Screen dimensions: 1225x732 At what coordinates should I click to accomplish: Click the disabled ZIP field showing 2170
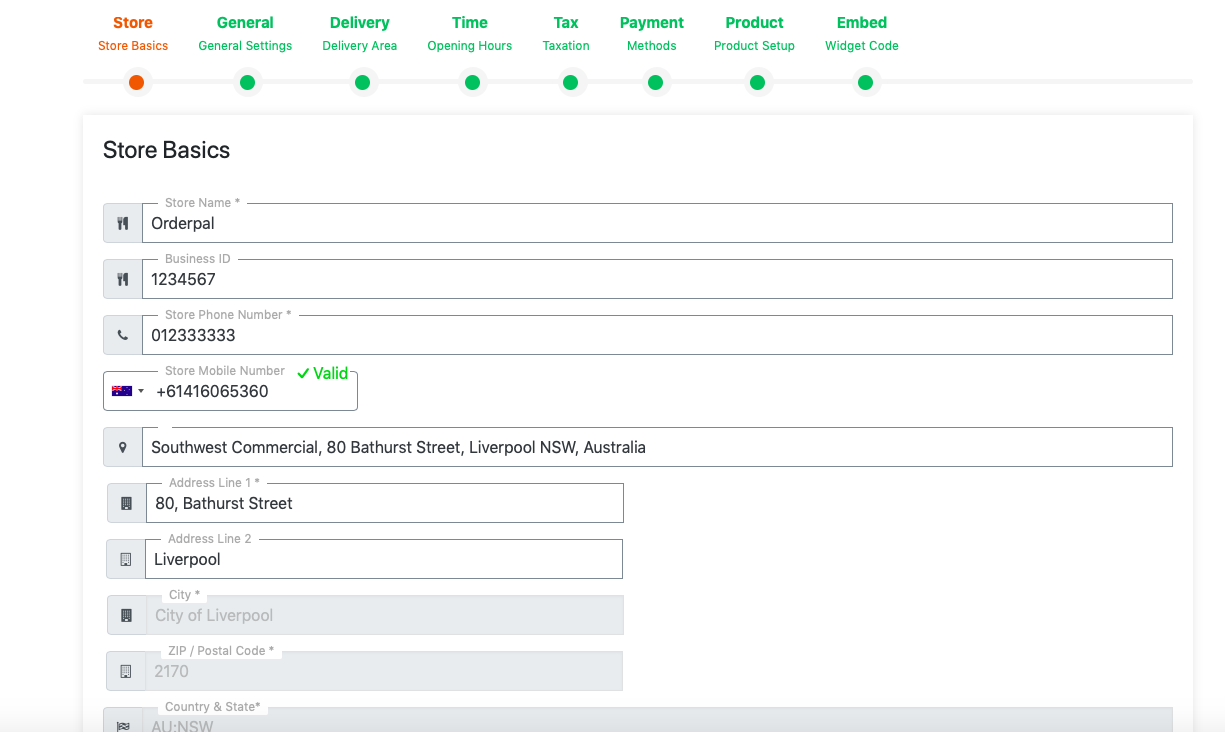pyautogui.click(x=384, y=671)
